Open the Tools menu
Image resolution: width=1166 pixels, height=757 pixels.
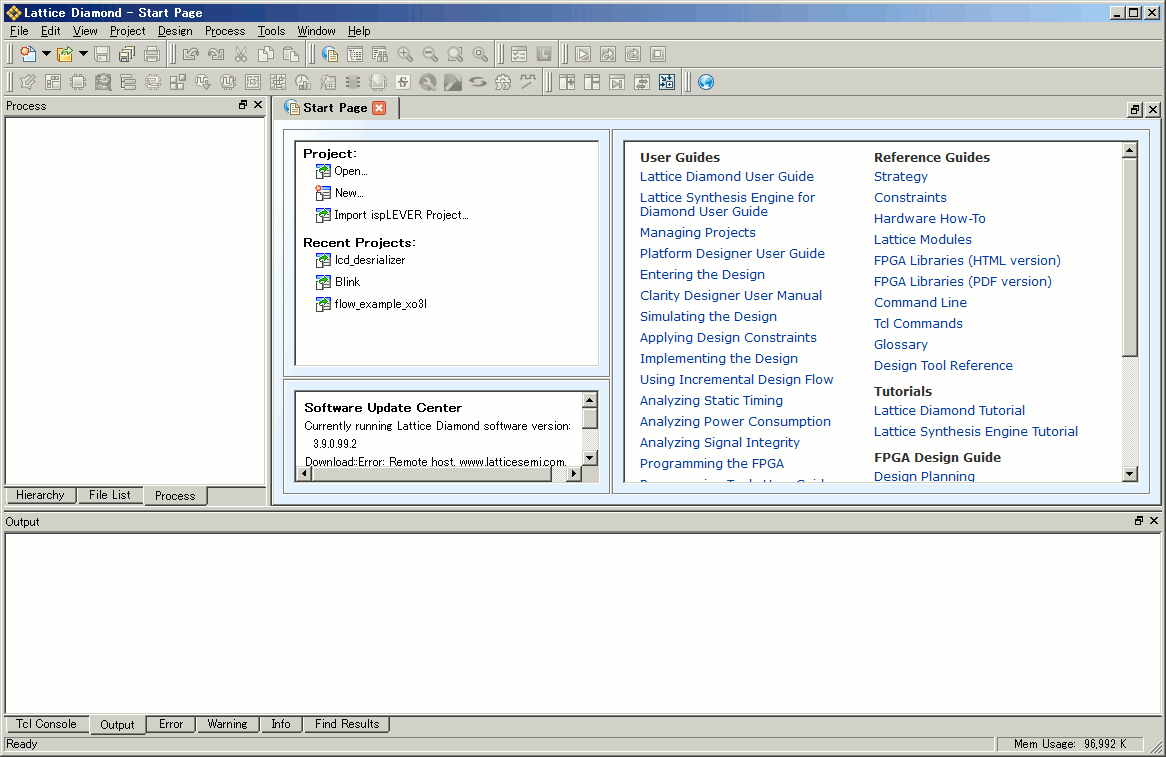click(x=271, y=31)
